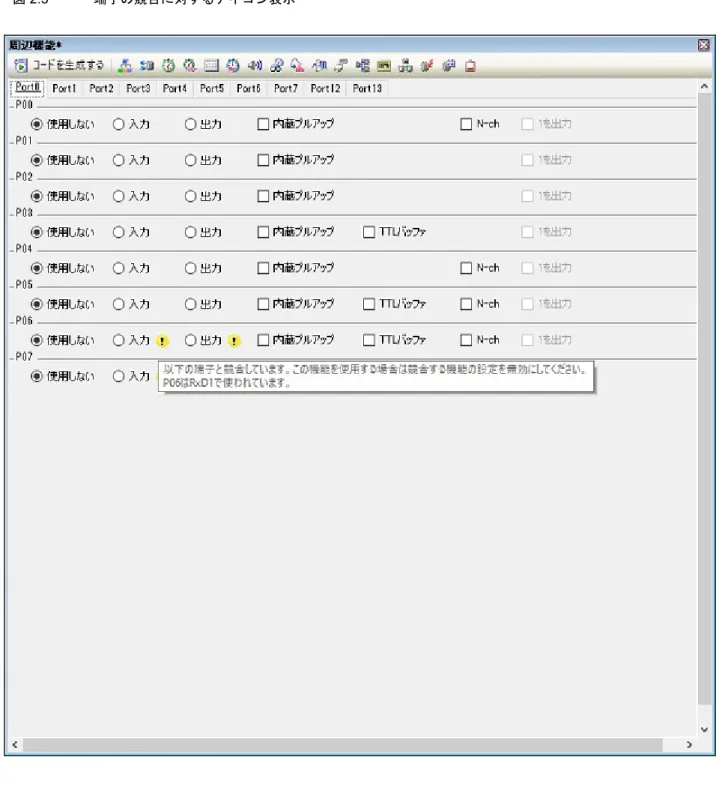Enable TTLバッファ for P03
The height and width of the screenshot is (793, 719).
395,232
